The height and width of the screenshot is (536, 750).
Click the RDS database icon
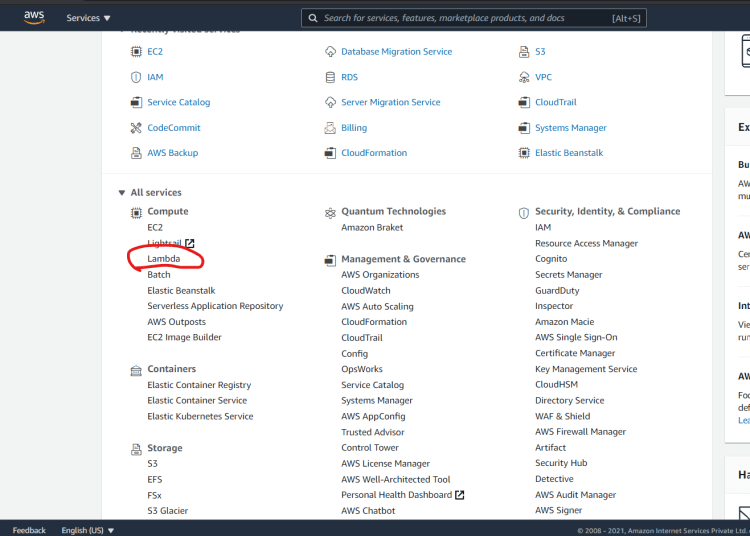330,77
